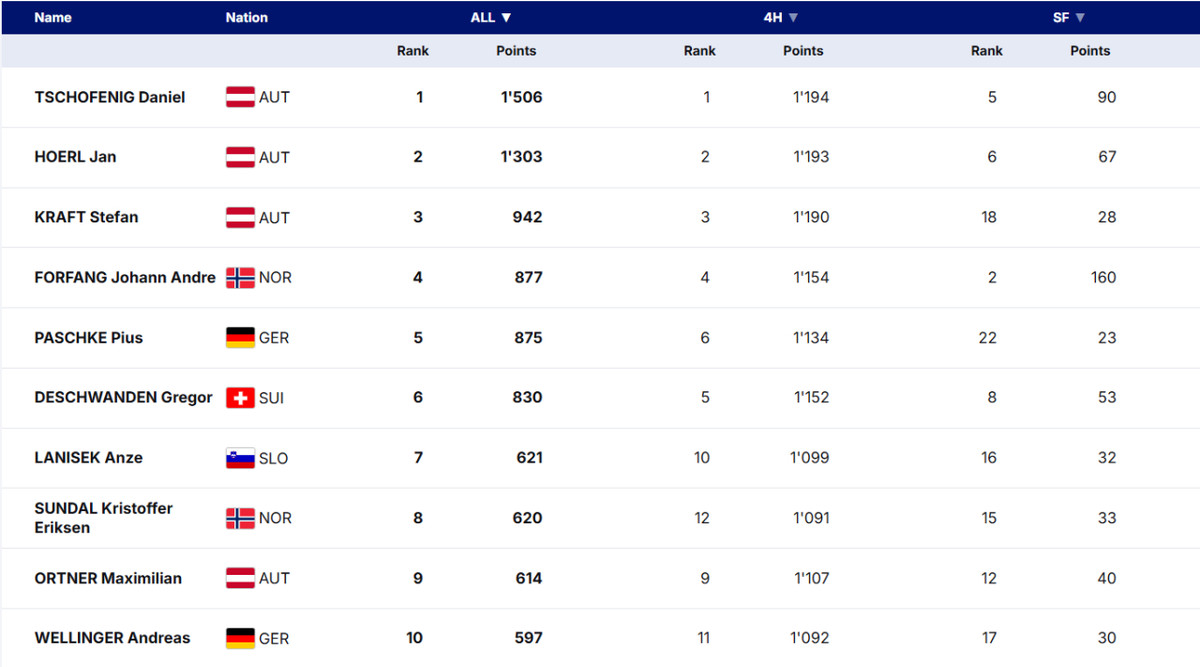Open KRAFT Stefan athlete profile
The width and height of the screenshot is (1200, 667).
pos(86,217)
